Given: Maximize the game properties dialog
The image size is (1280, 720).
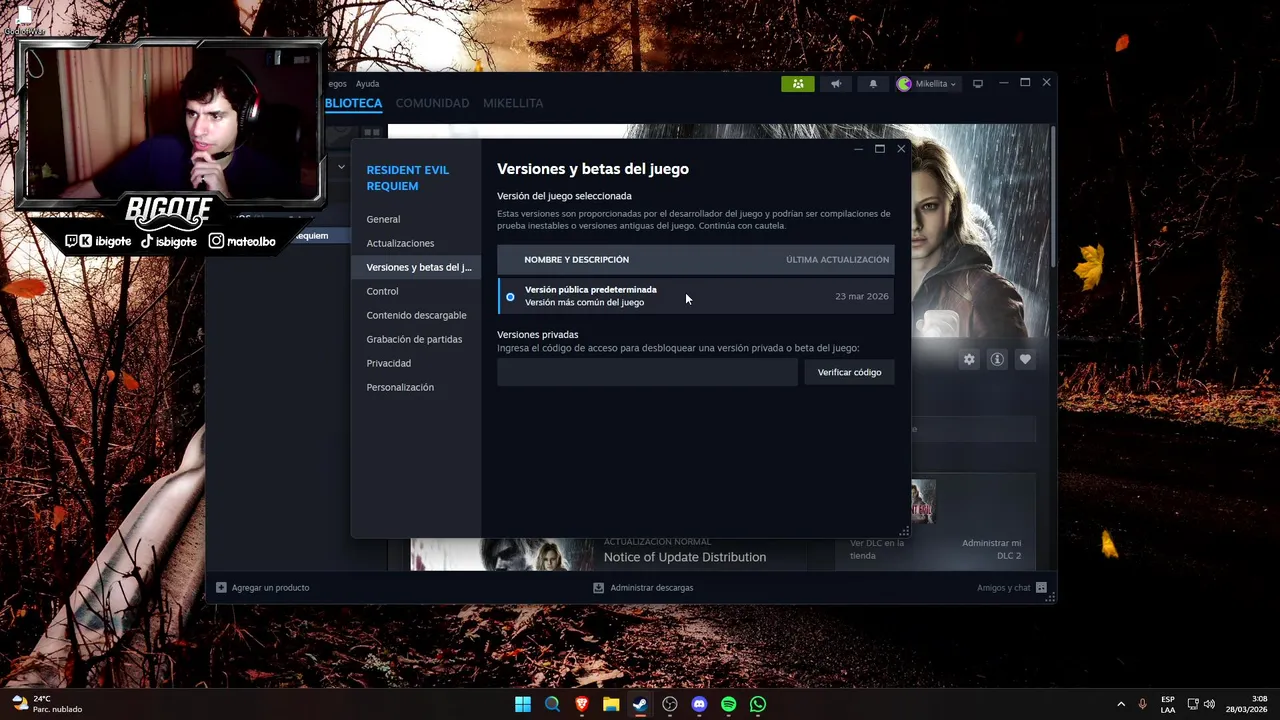Looking at the screenshot, I should tap(879, 149).
